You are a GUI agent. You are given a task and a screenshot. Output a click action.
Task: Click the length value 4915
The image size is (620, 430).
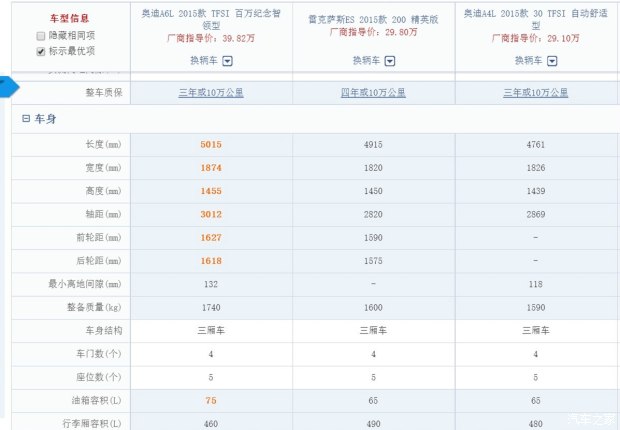tap(373, 144)
